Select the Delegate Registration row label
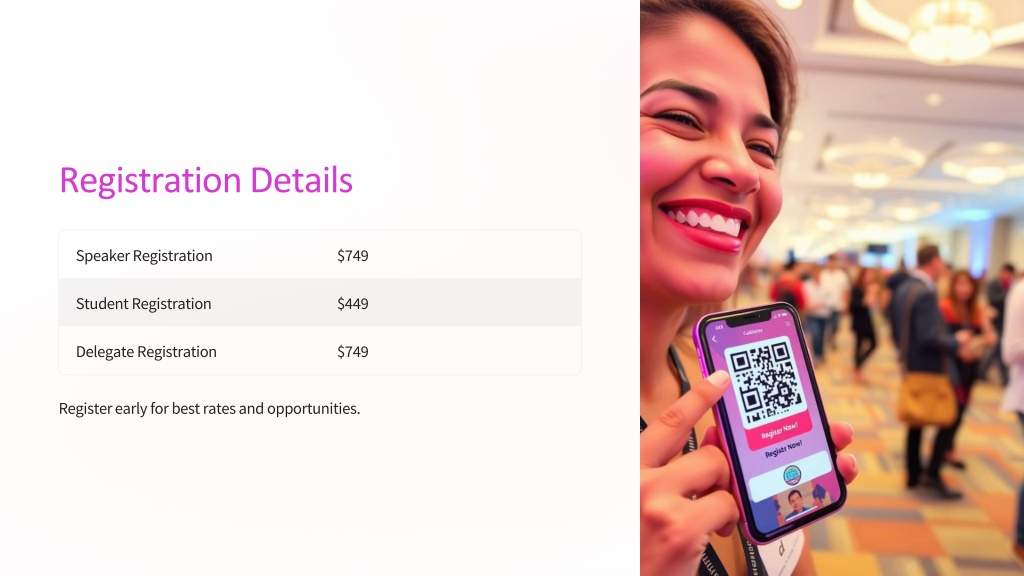This screenshot has width=1024, height=576. click(x=146, y=351)
